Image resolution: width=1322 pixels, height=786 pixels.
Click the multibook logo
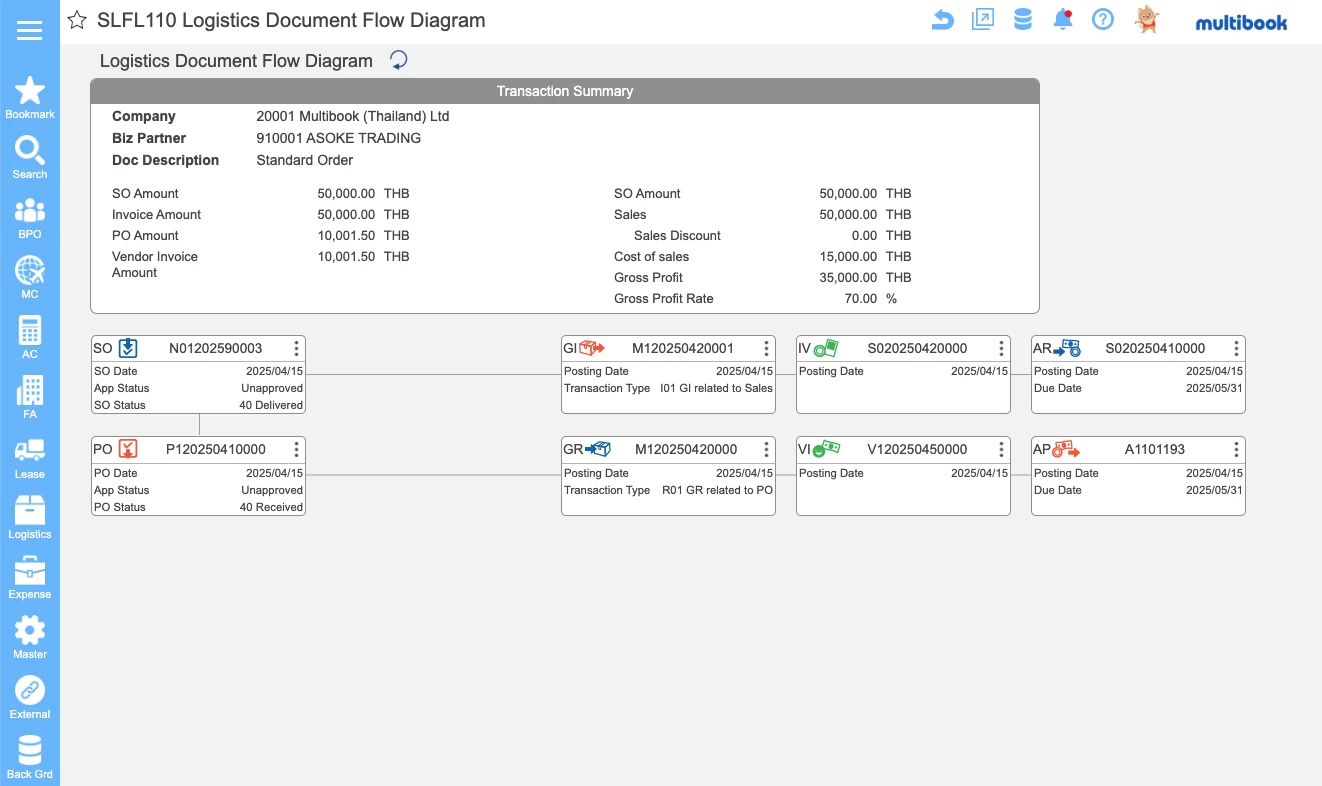[1241, 22]
